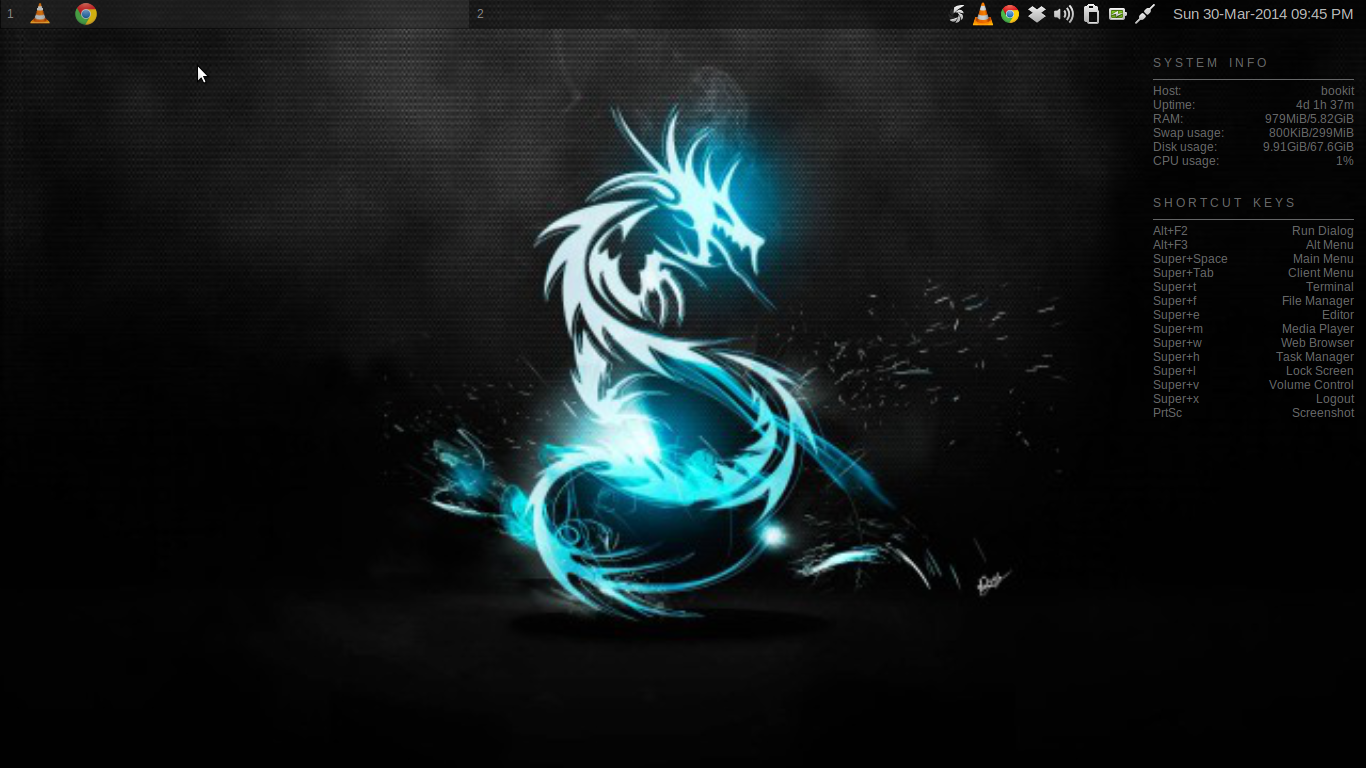Click the SHORTCUT KEYS heading
Screen dimensions: 1366x768
1224,203
